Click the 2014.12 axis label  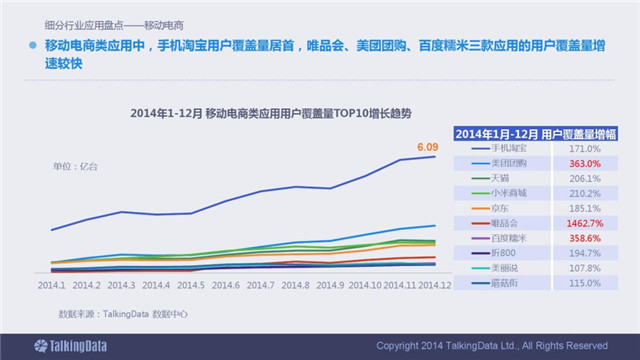pos(435,285)
